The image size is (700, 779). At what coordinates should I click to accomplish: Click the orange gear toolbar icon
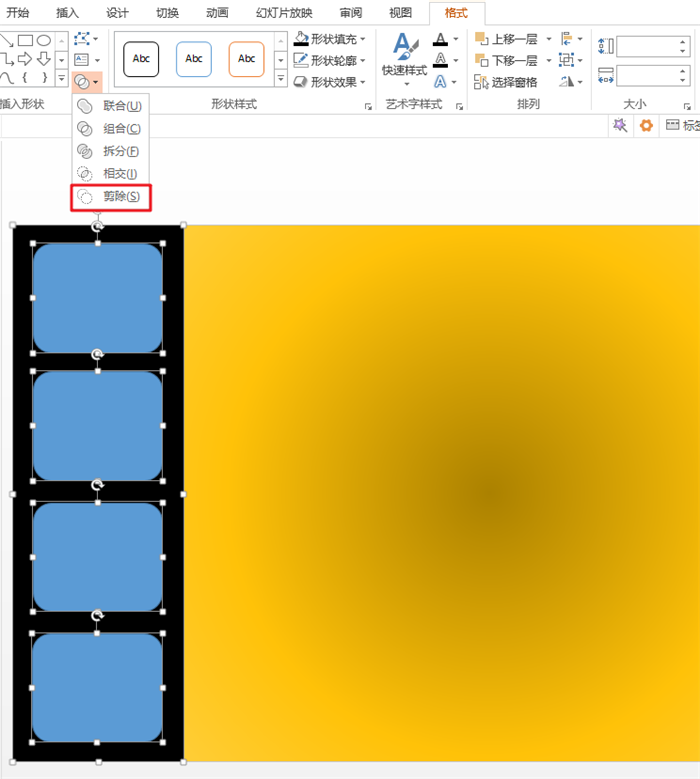(x=646, y=125)
